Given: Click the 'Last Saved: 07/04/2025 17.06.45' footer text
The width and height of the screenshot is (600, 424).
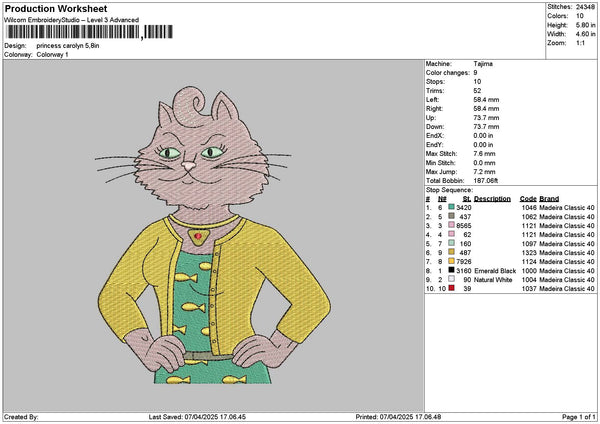Looking at the screenshot, I should click(x=197, y=417).
